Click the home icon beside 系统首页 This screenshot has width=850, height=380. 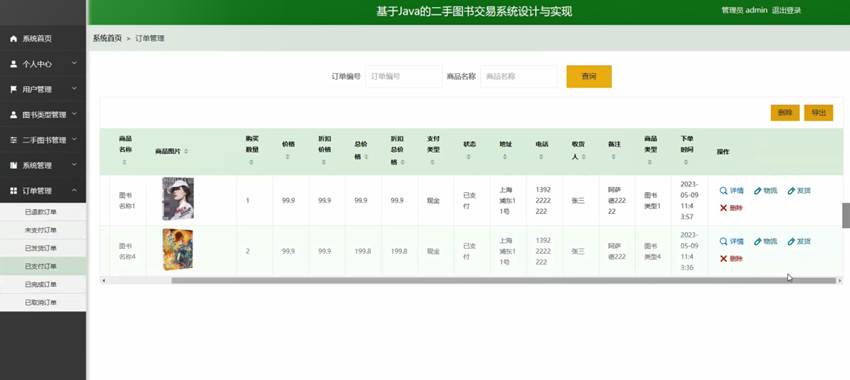tap(14, 39)
